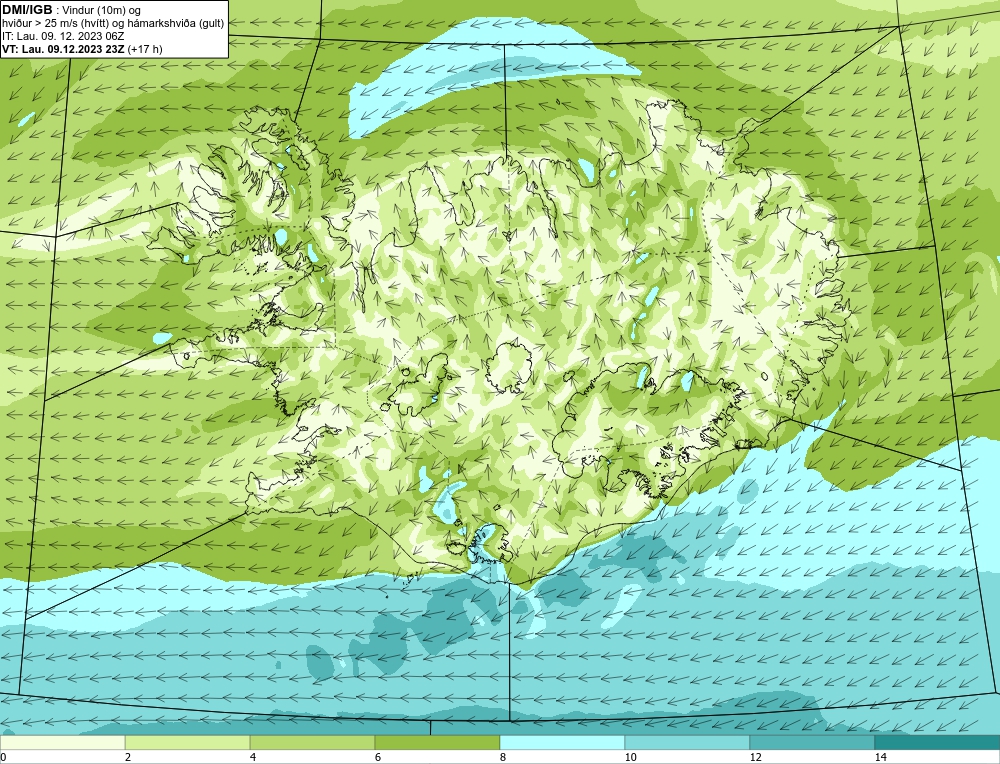Click the palest 0–2 m/s legend swatch
1000x764 pixels.
tap(62, 742)
